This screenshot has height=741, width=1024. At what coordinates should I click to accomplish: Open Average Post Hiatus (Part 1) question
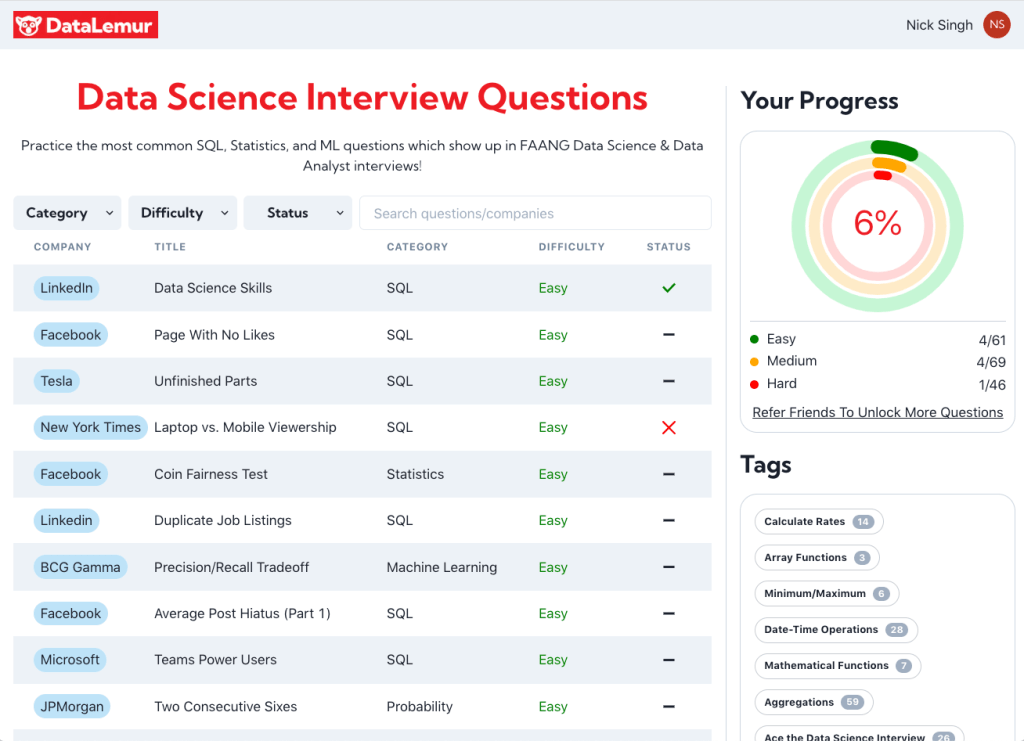(x=242, y=614)
